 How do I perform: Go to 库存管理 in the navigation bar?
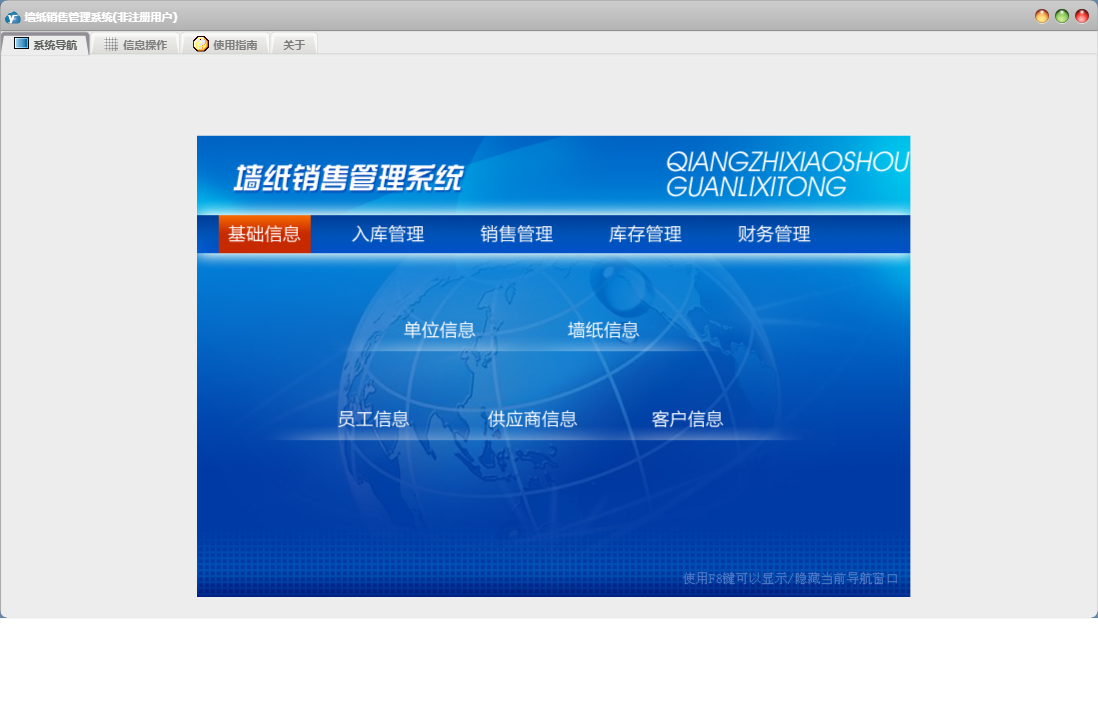pyautogui.click(x=645, y=234)
